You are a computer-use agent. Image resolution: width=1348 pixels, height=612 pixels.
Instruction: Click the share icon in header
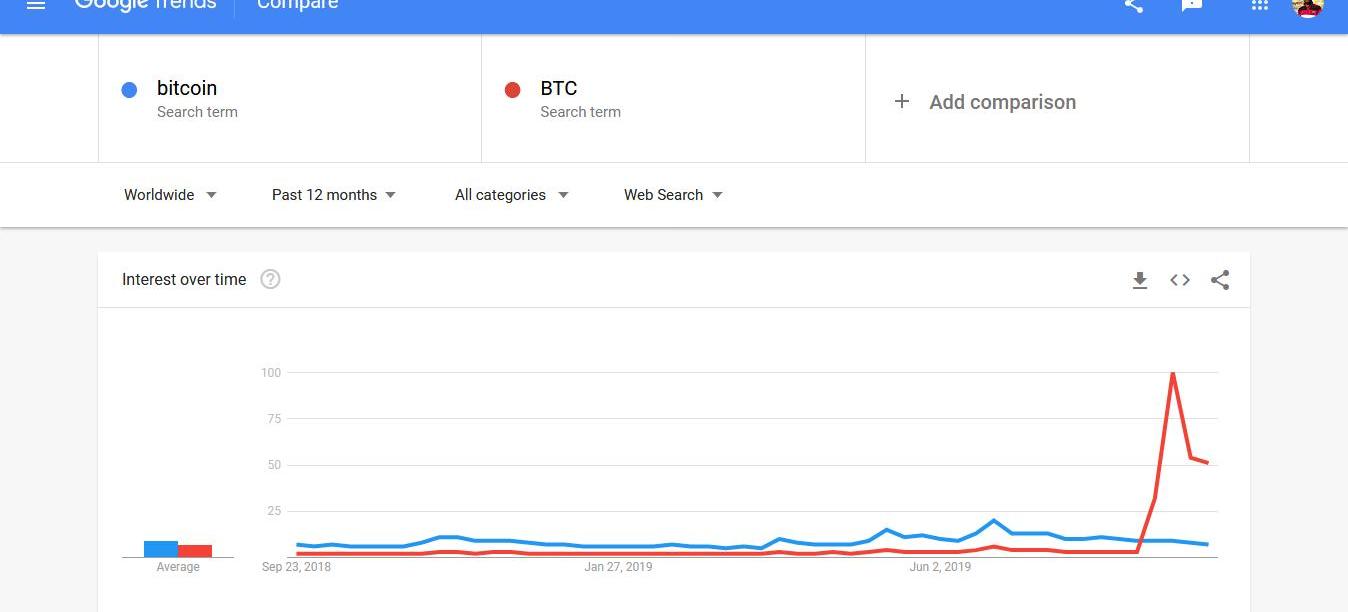[x=1134, y=5]
